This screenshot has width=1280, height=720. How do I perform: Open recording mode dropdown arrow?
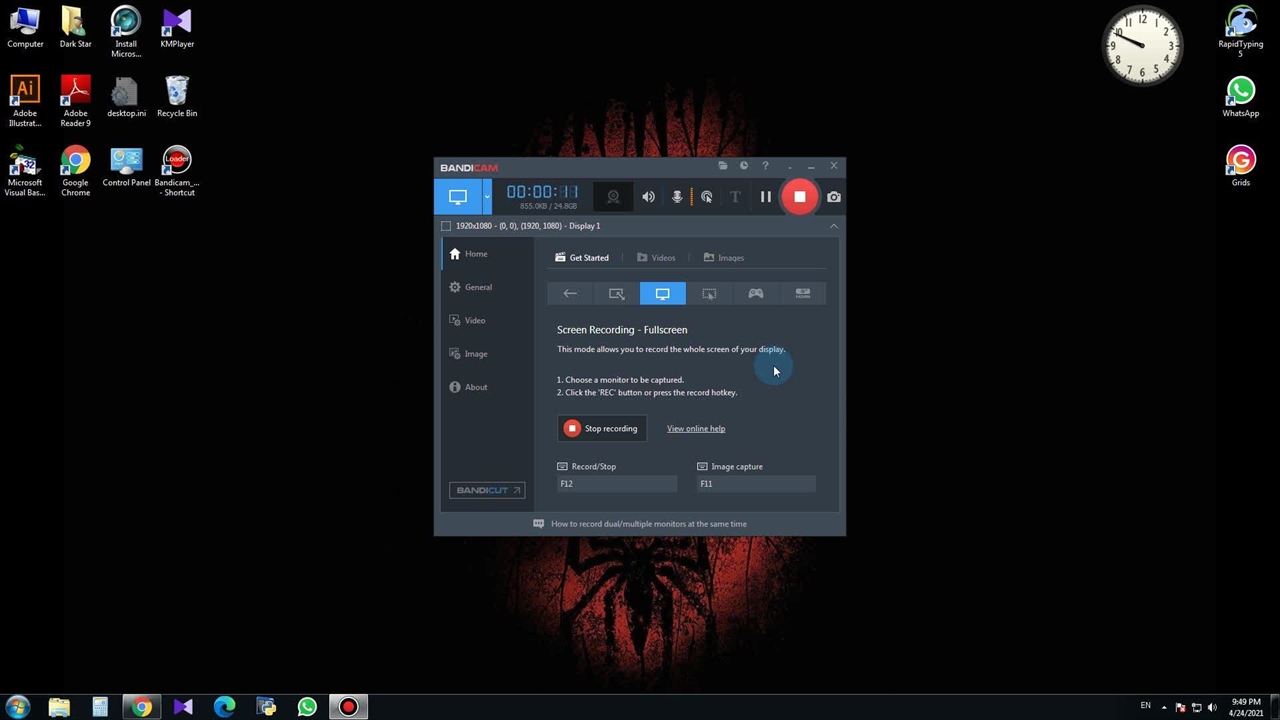[487, 197]
